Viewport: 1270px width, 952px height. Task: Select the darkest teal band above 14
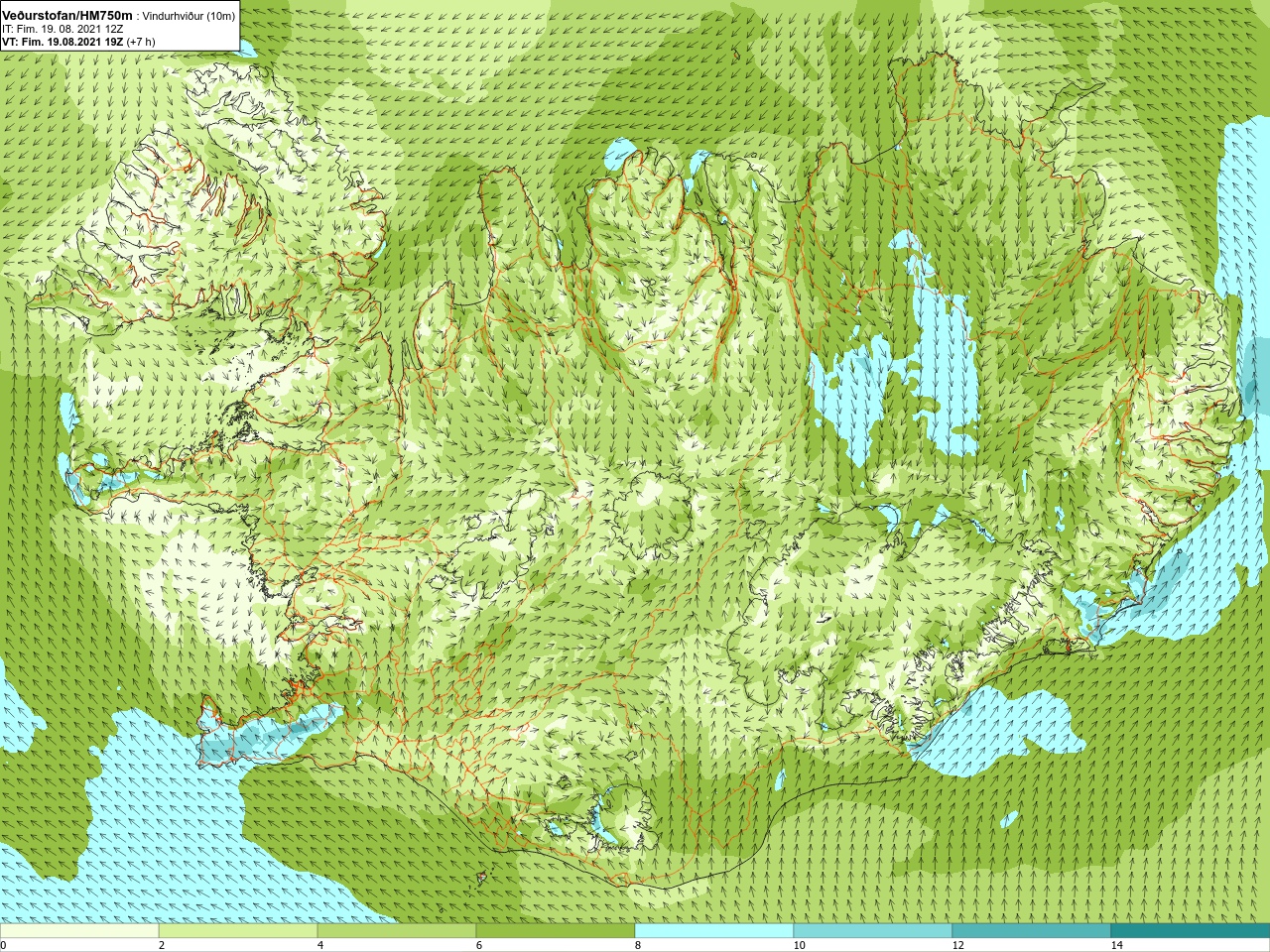click(1191, 931)
